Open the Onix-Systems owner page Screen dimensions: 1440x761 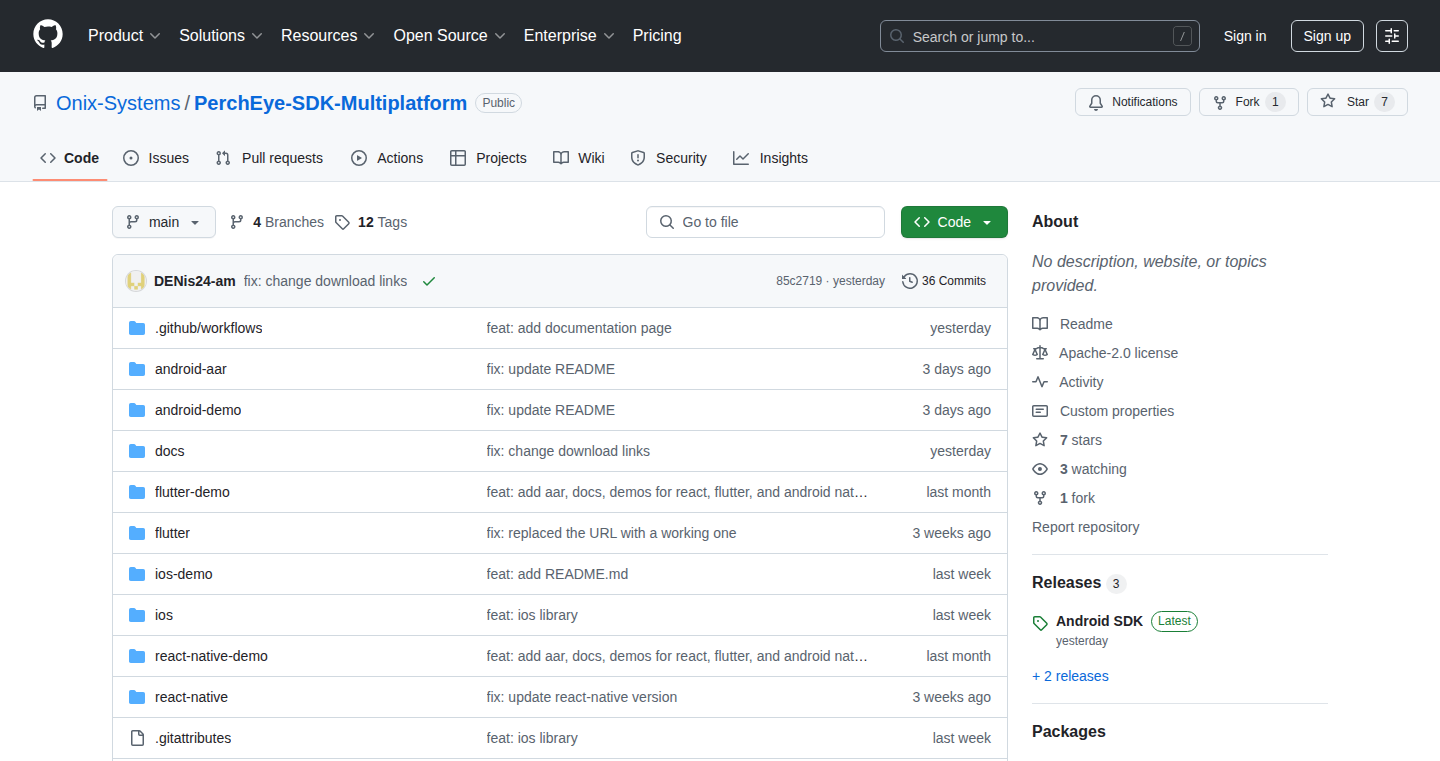118,103
